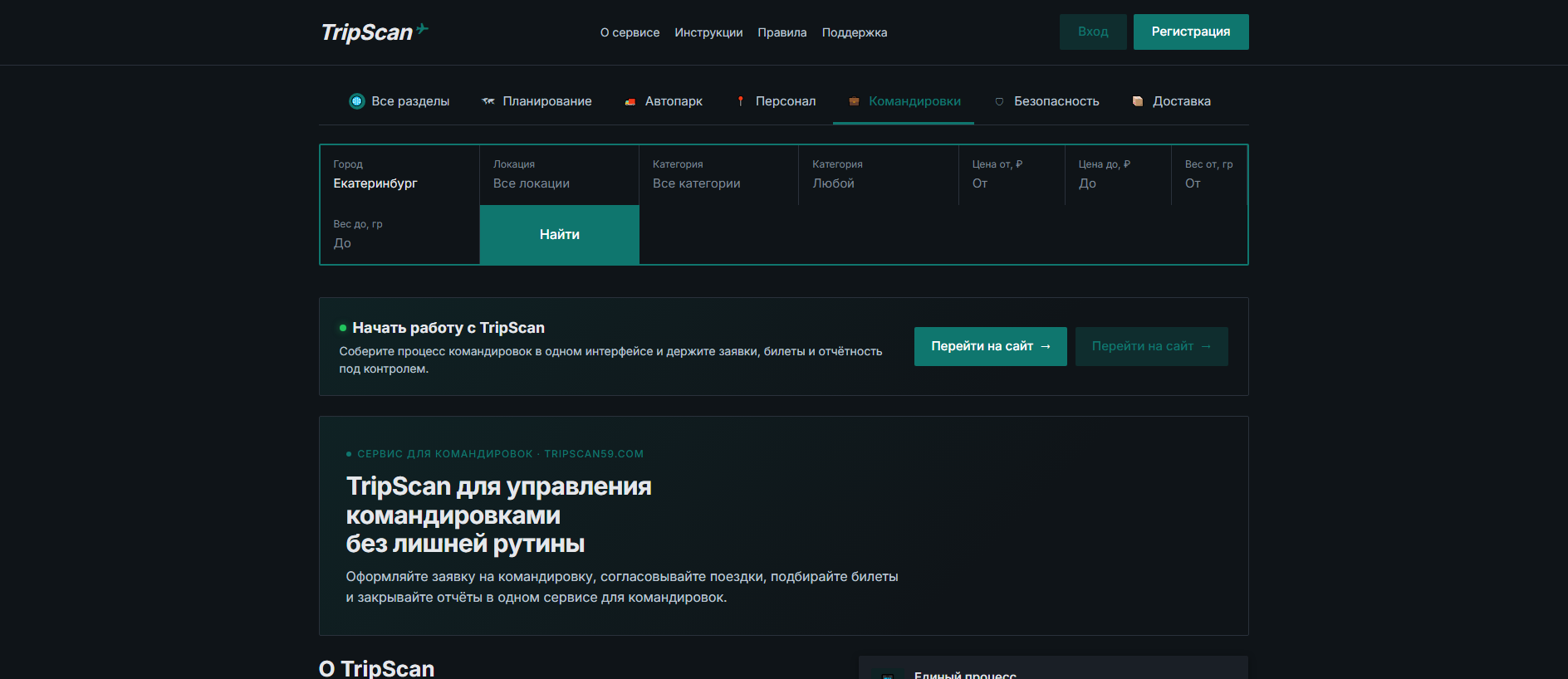Click the airplane icon beside Планирование
1568x679 pixels.
(488, 101)
